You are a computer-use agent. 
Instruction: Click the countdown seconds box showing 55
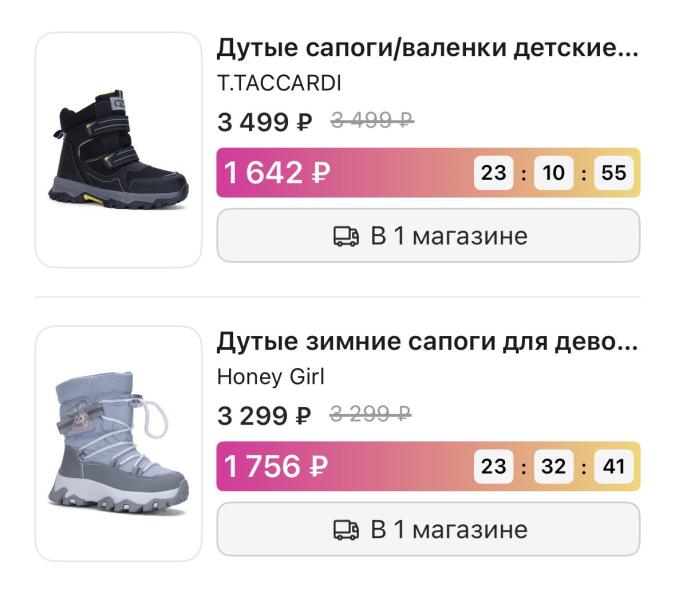pyautogui.click(x=614, y=173)
